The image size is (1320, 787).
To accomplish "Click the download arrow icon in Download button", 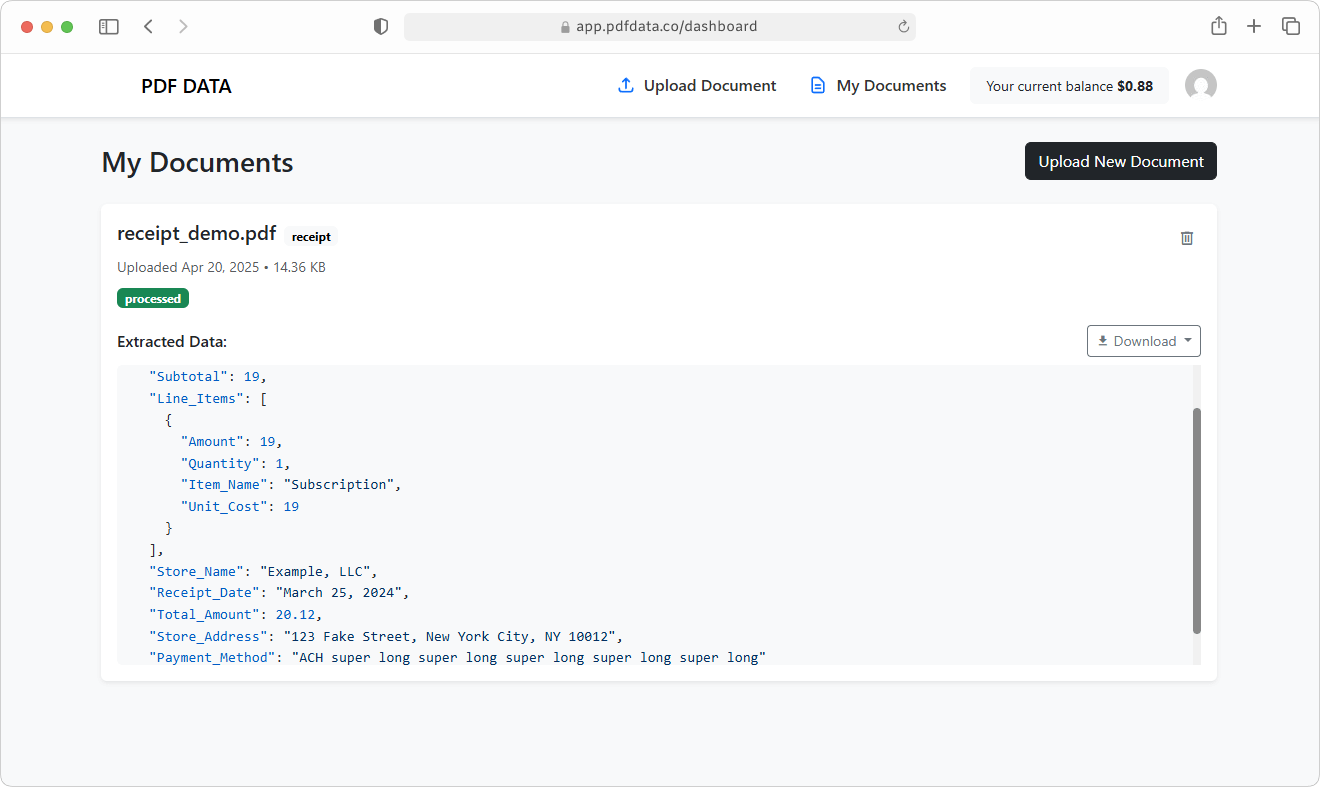I will 1103,341.
